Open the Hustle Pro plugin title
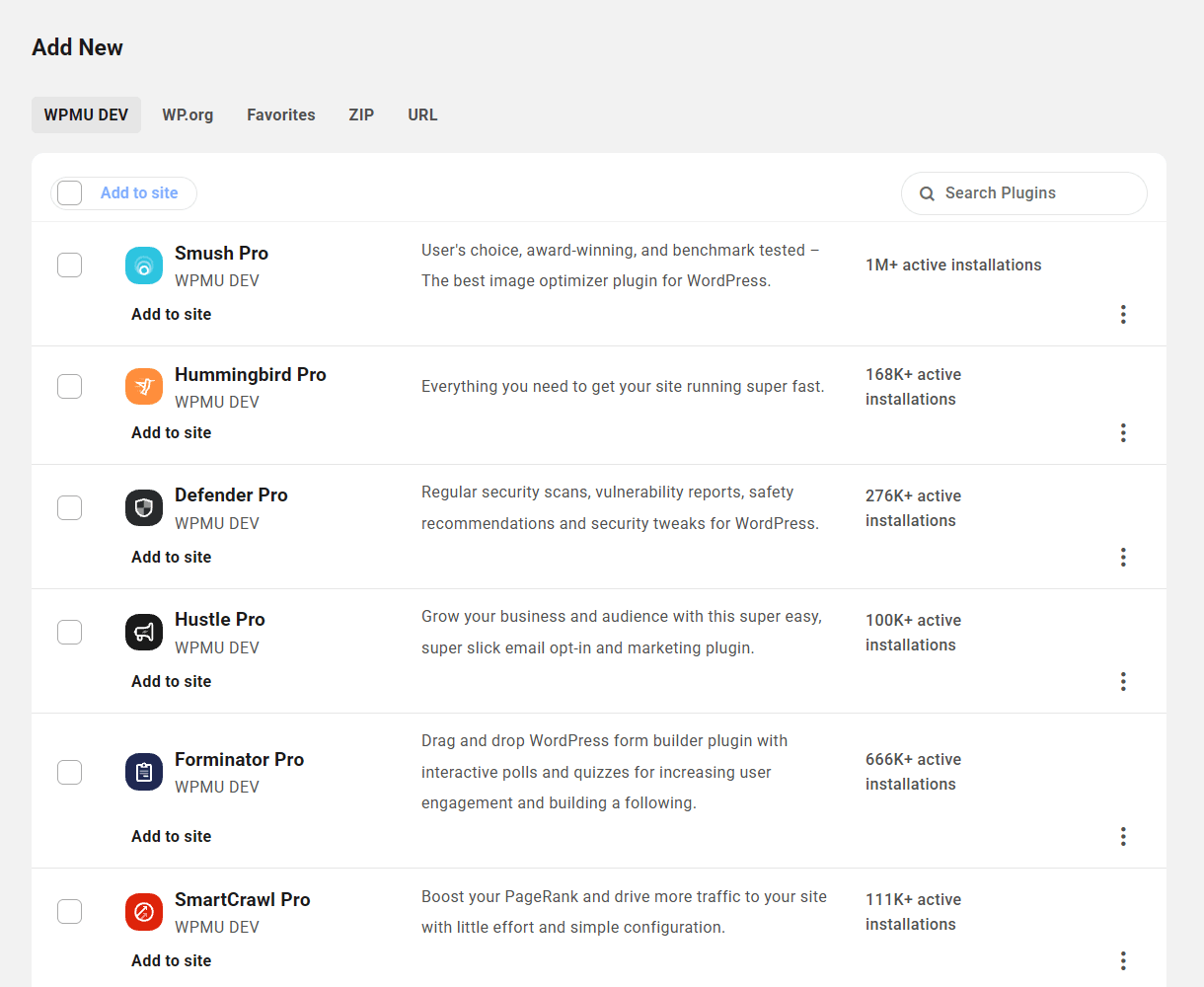 220,619
